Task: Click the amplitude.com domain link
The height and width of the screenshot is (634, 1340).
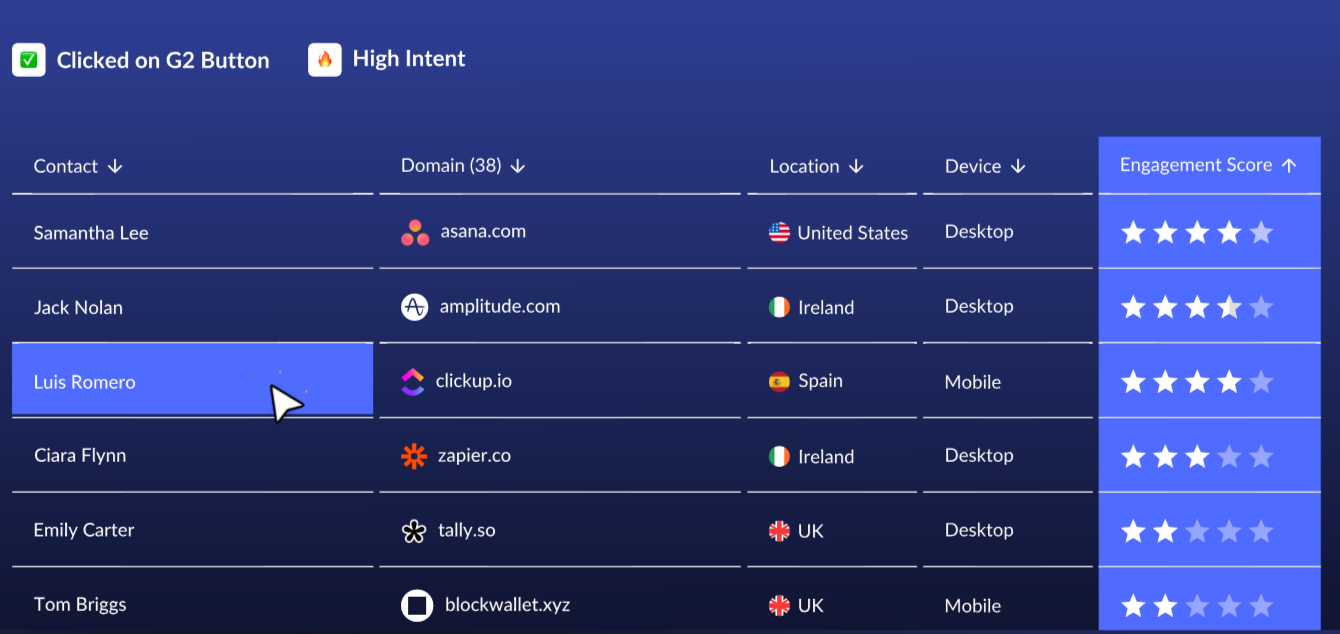Action: click(500, 306)
